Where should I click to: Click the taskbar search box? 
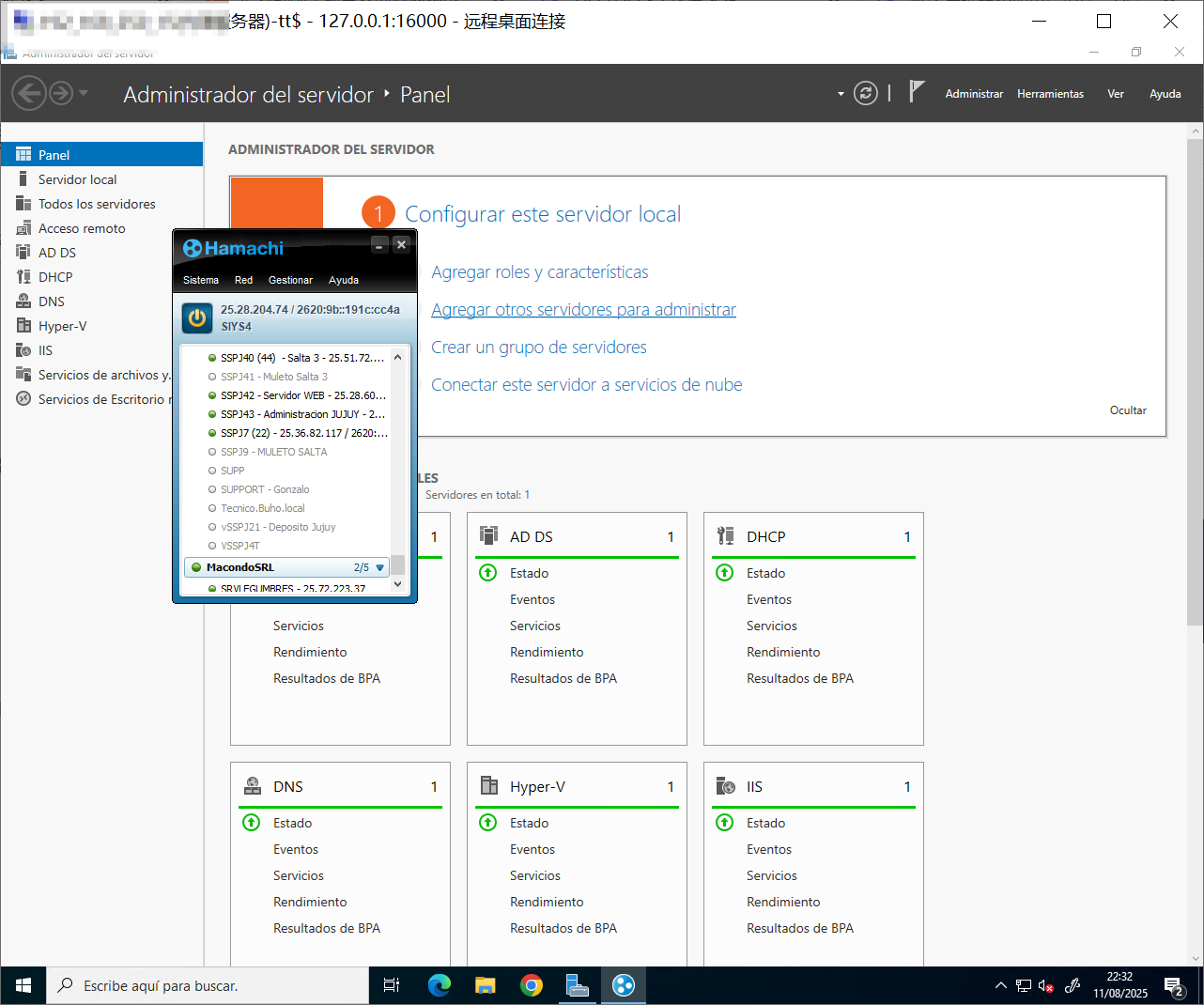point(208,985)
